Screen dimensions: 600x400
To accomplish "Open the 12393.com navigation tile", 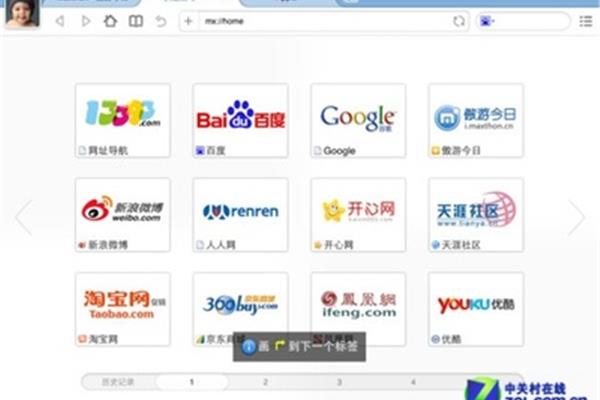I will (x=123, y=121).
